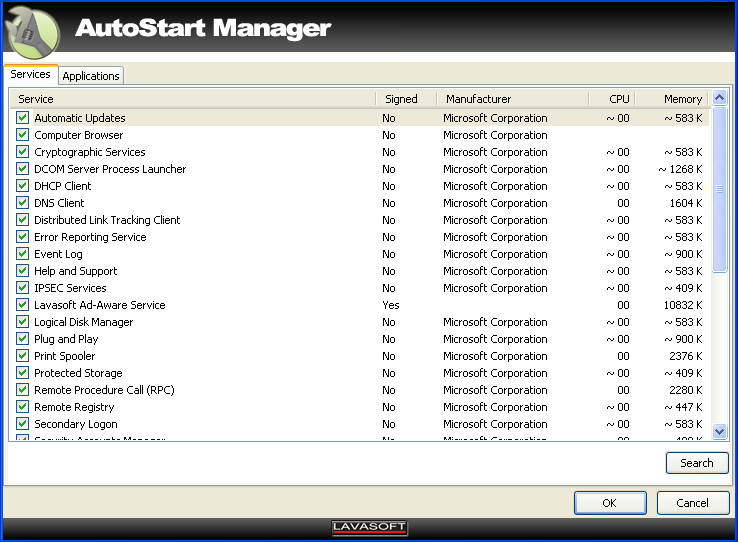Select "Cryptographic Services" service name

point(90,152)
